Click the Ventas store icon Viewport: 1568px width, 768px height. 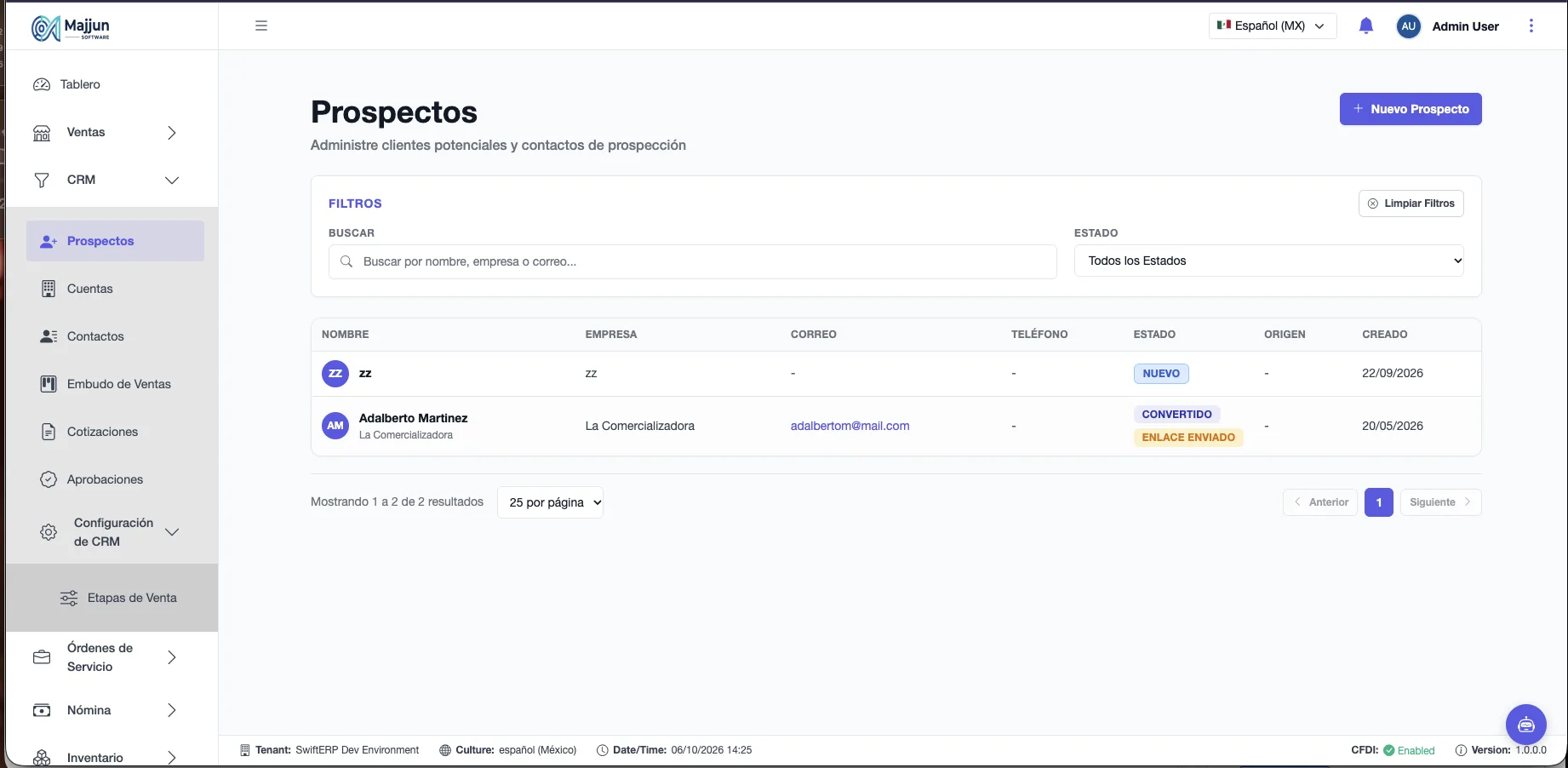click(42, 133)
